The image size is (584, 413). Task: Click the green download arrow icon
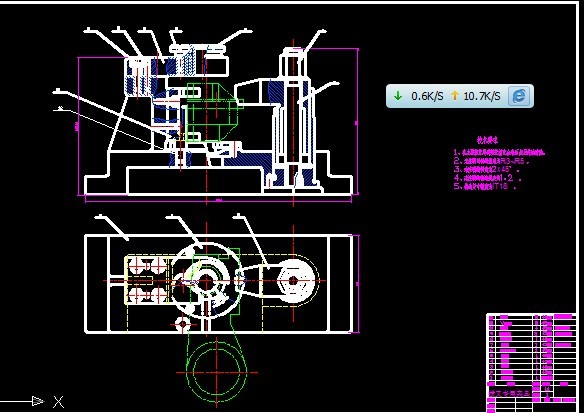398,96
